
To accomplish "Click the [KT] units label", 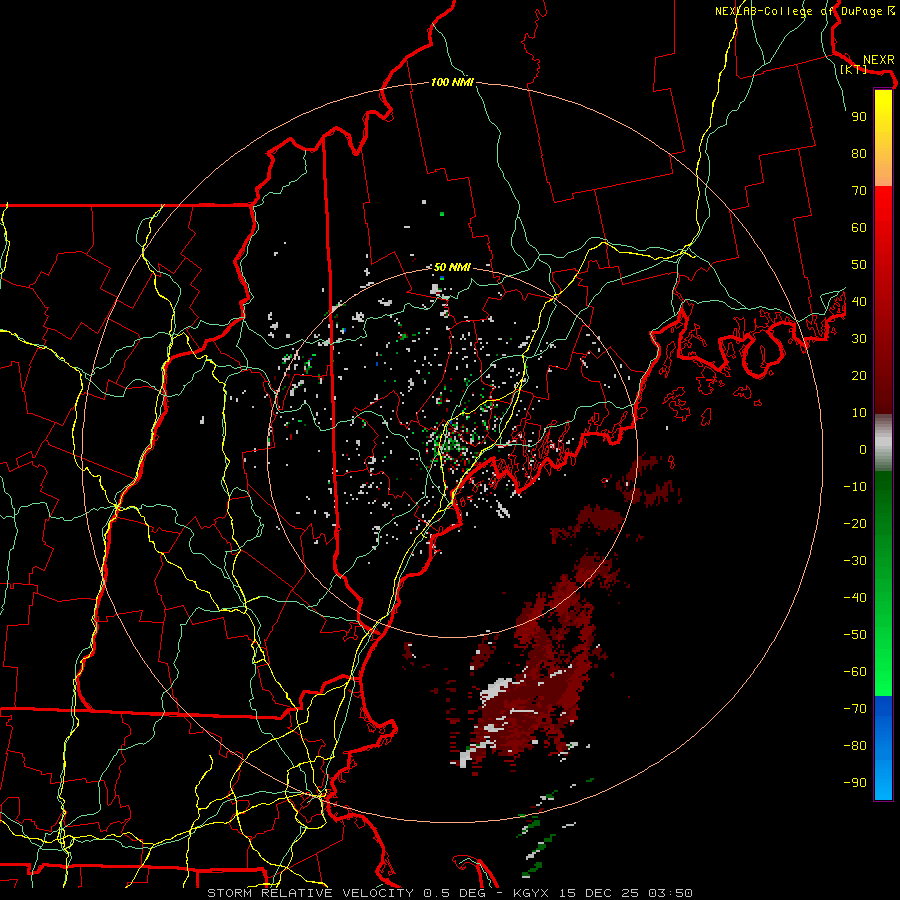I will [853, 69].
